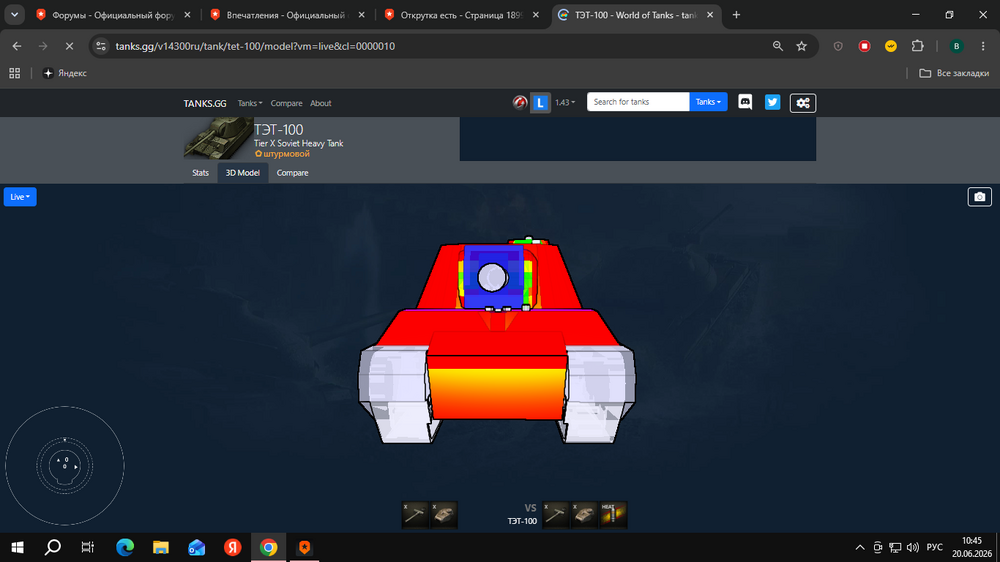Click the red record extension icon
1000x562 pixels.
tap(864, 46)
